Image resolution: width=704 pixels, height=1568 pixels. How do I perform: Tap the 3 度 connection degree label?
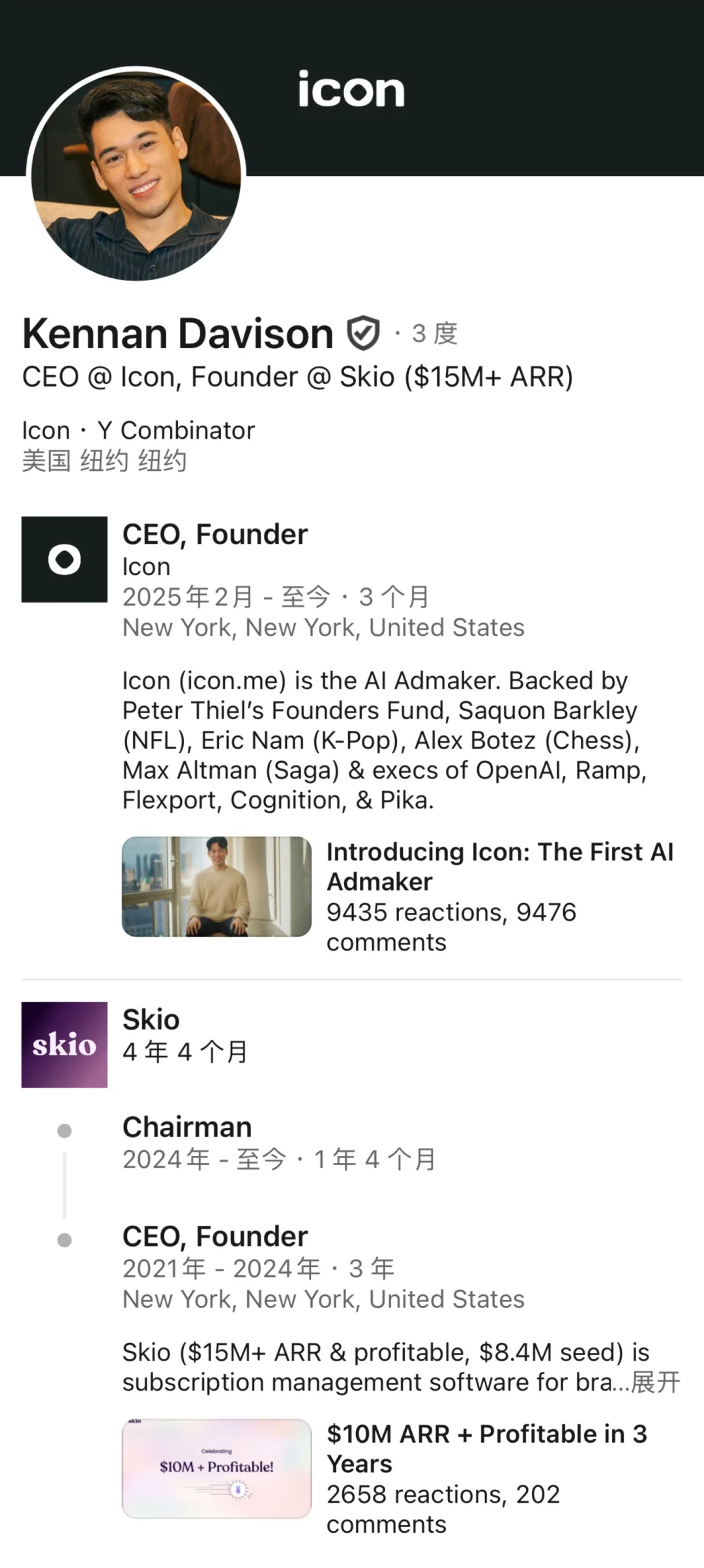click(434, 334)
